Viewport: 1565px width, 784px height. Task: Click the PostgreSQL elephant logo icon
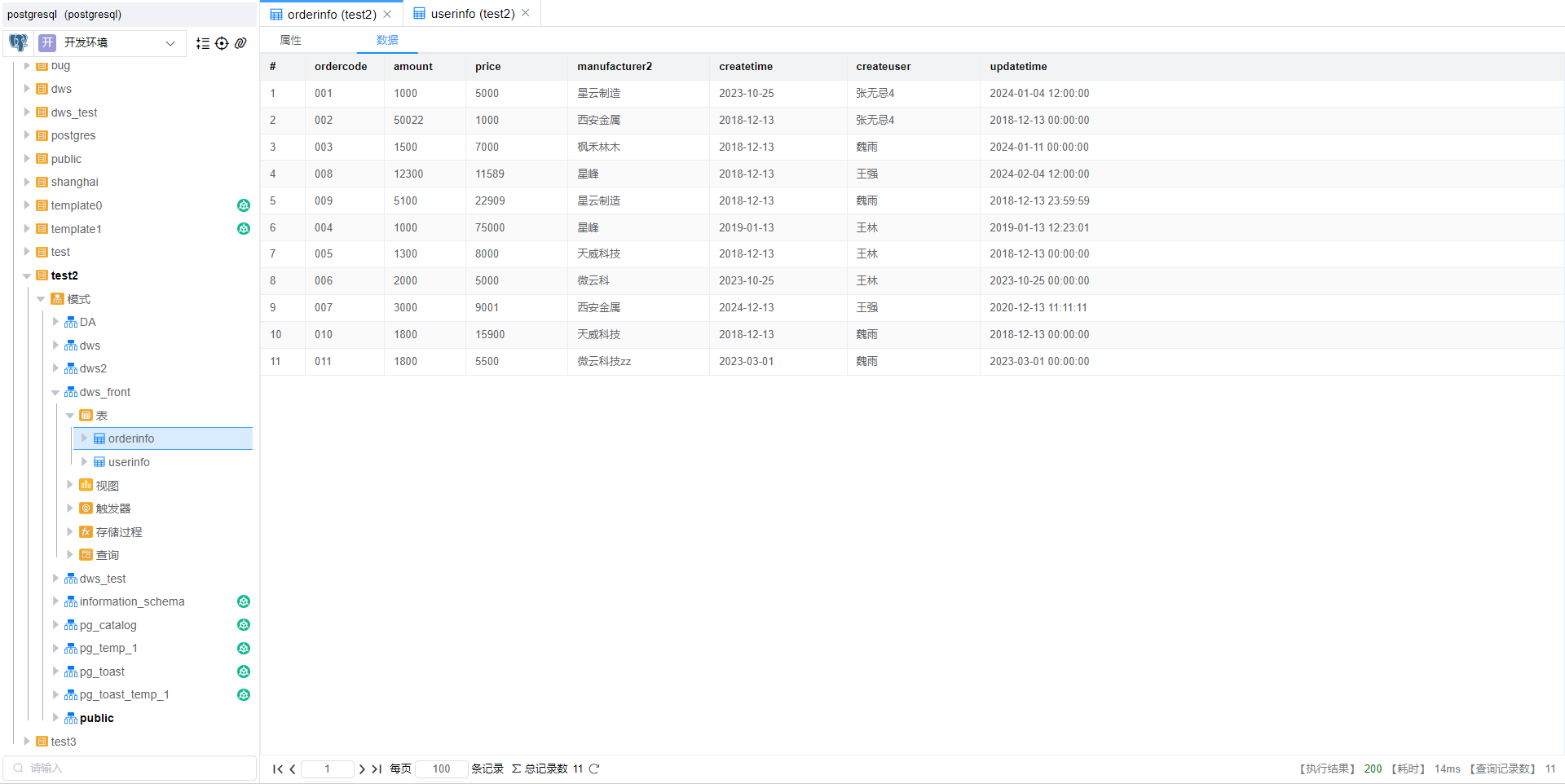(19, 42)
